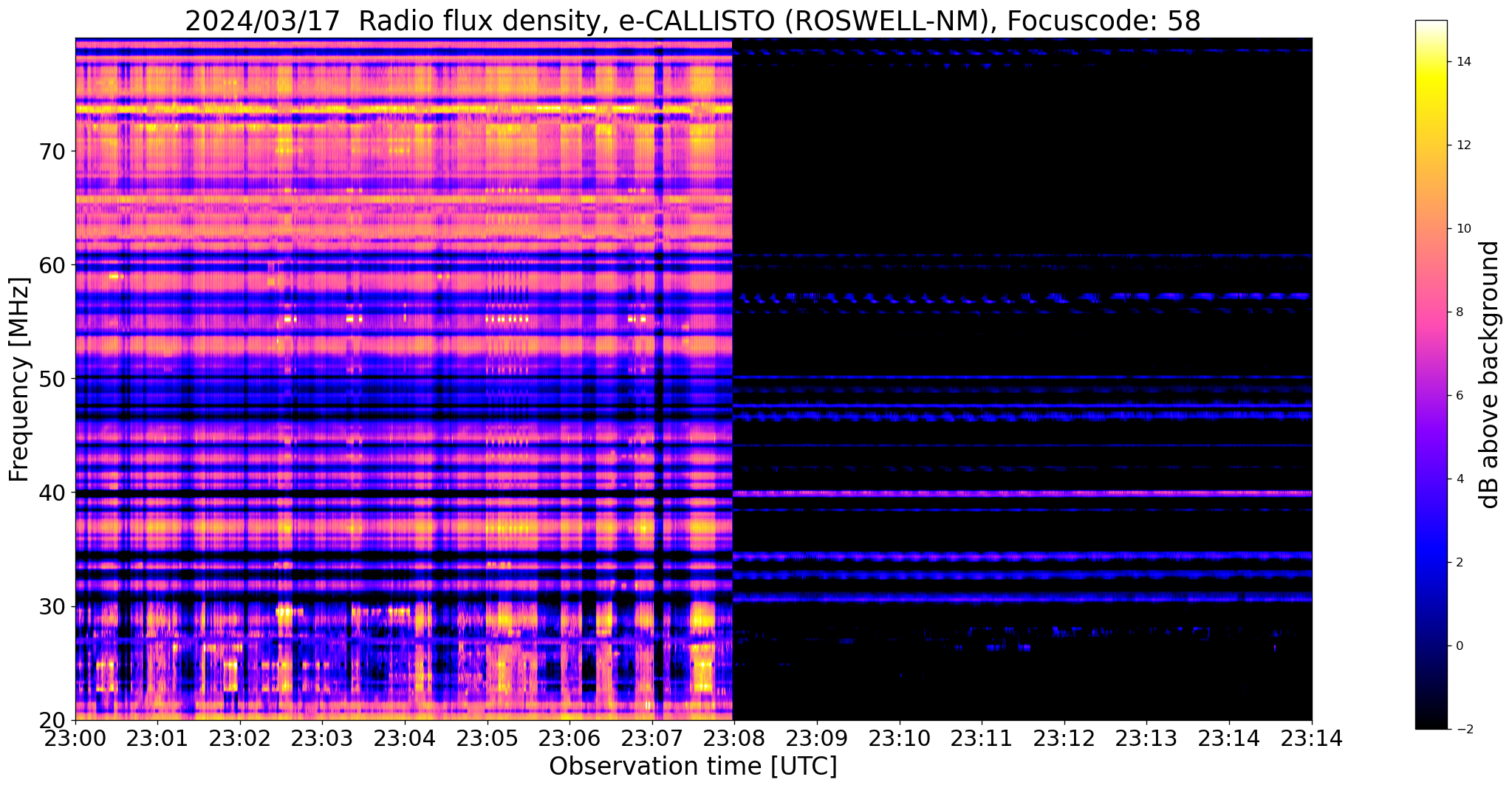Click the 'Frequency [MHz]' axis label

20,380
